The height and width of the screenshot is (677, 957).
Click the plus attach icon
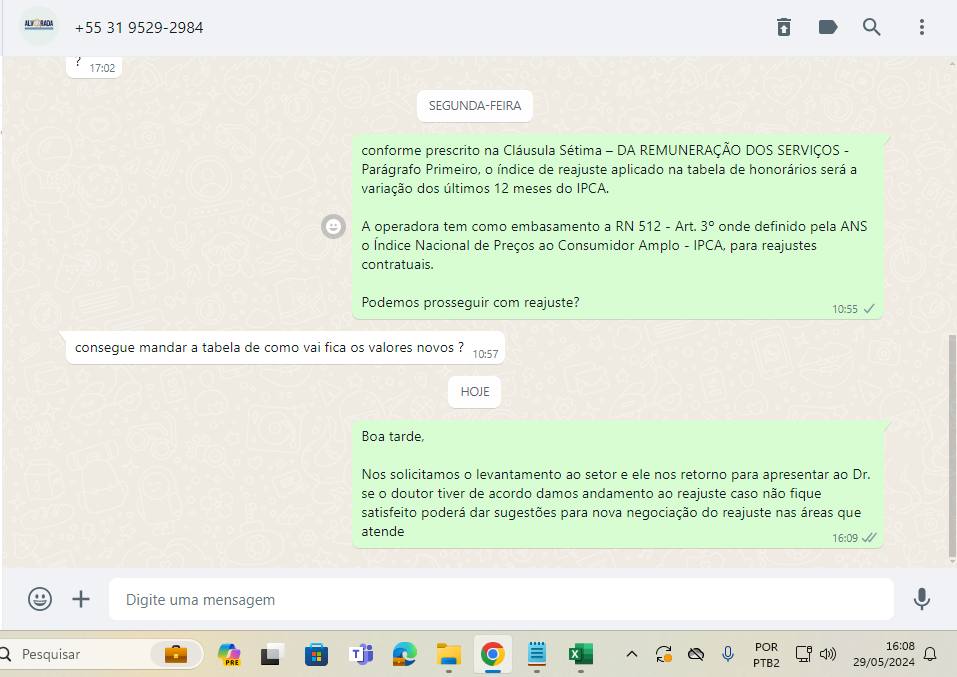[x=81, y=599]
